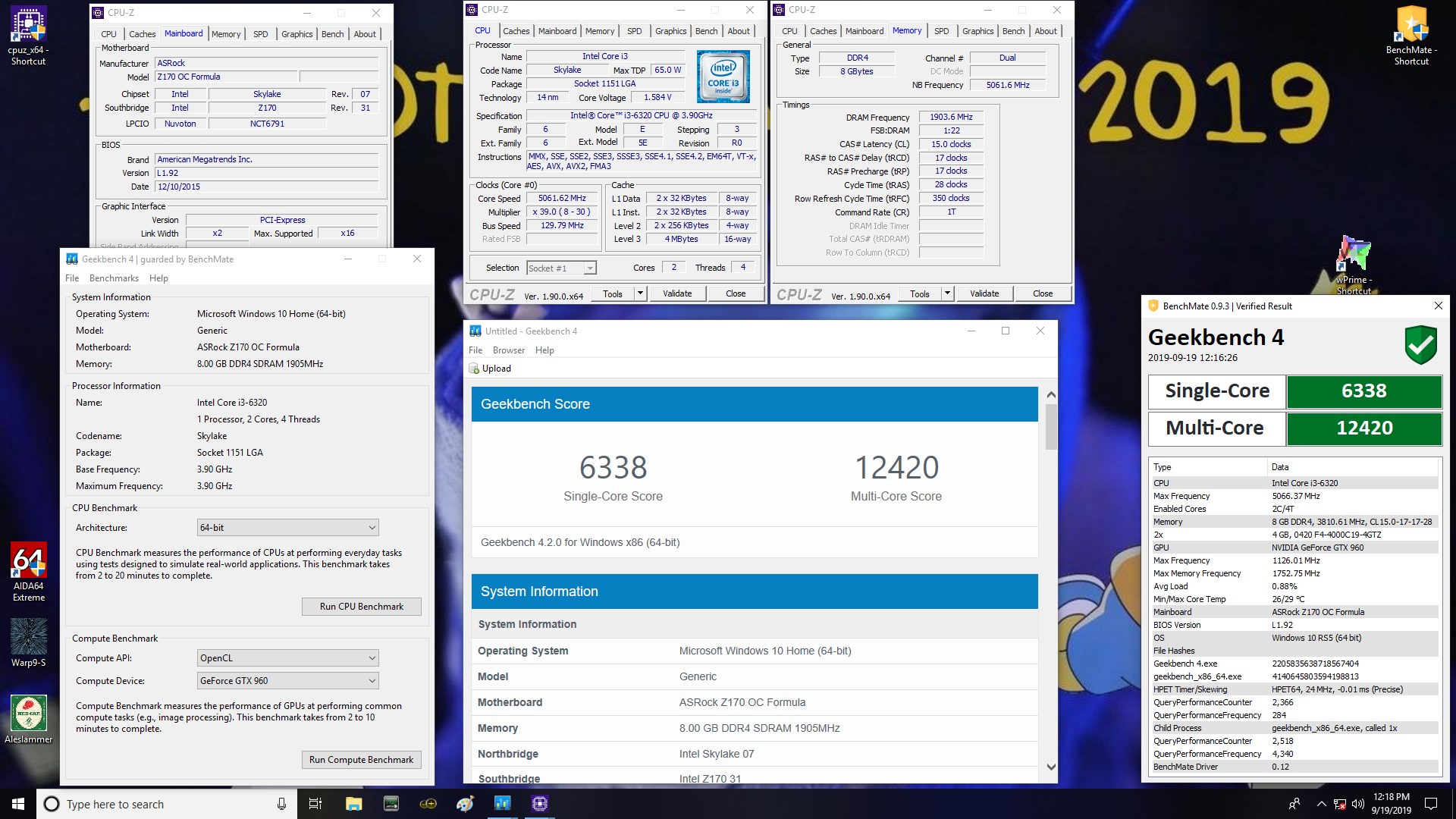The width and height of the screenshot is (1456, 819).
Task: Open the Architecture 64-bit dropdown
Action: (287, 528)
